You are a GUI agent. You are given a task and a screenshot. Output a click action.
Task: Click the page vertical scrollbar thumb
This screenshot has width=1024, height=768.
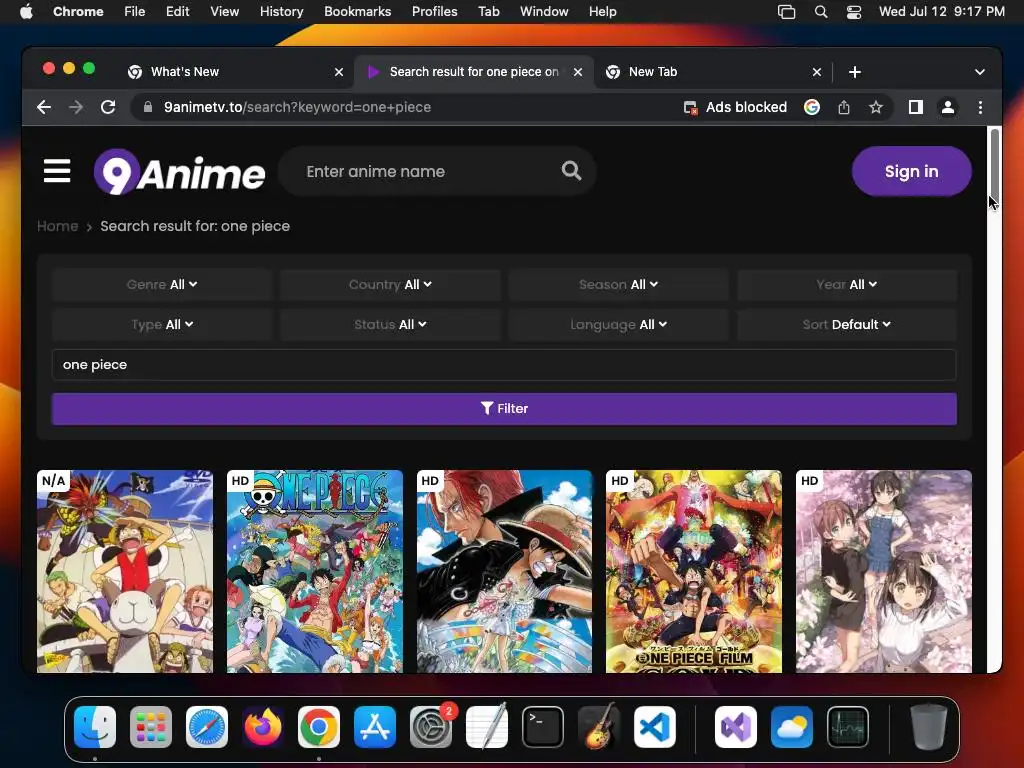coord(995,168)
